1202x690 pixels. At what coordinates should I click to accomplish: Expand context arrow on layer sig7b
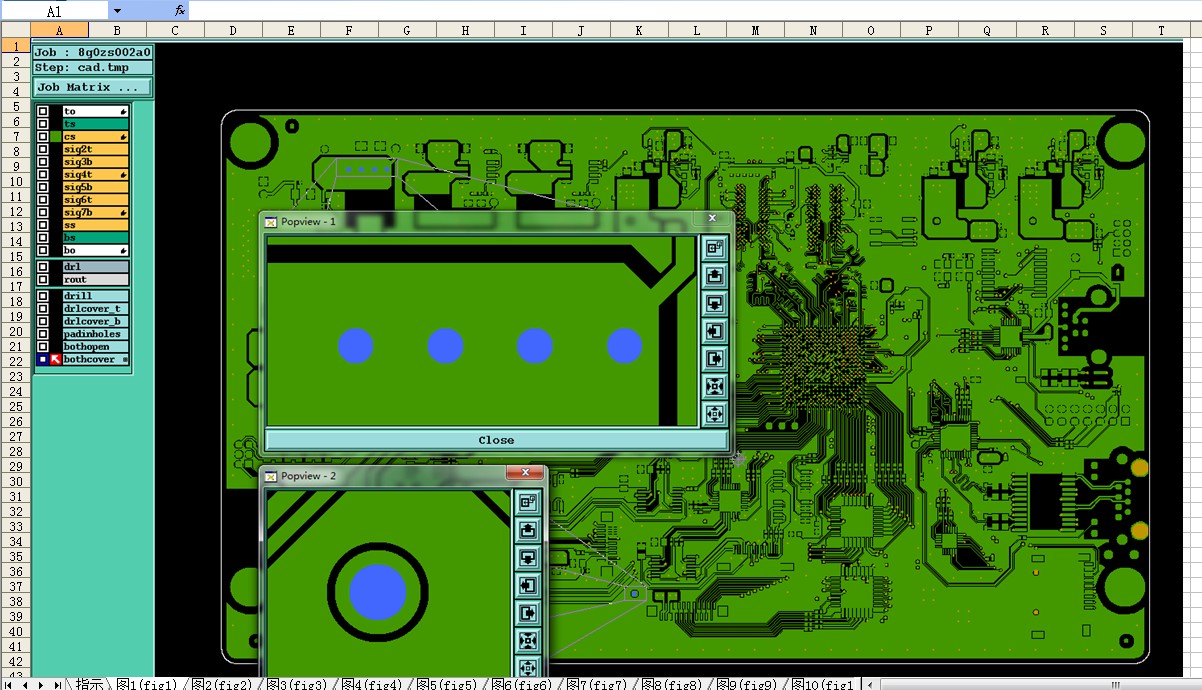(124, 212)
